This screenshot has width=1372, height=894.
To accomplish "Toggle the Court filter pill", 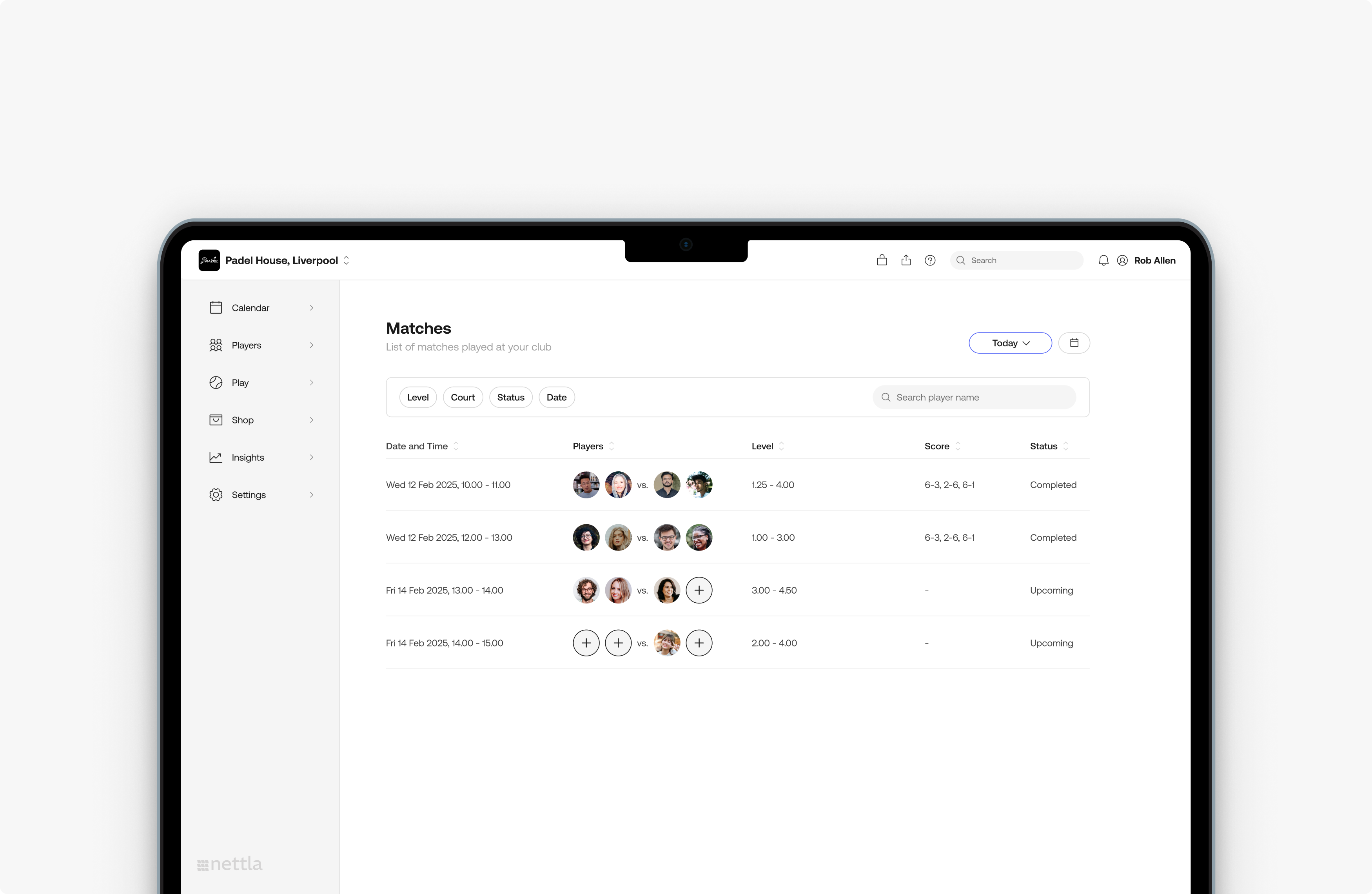I will tap(462, 397).
